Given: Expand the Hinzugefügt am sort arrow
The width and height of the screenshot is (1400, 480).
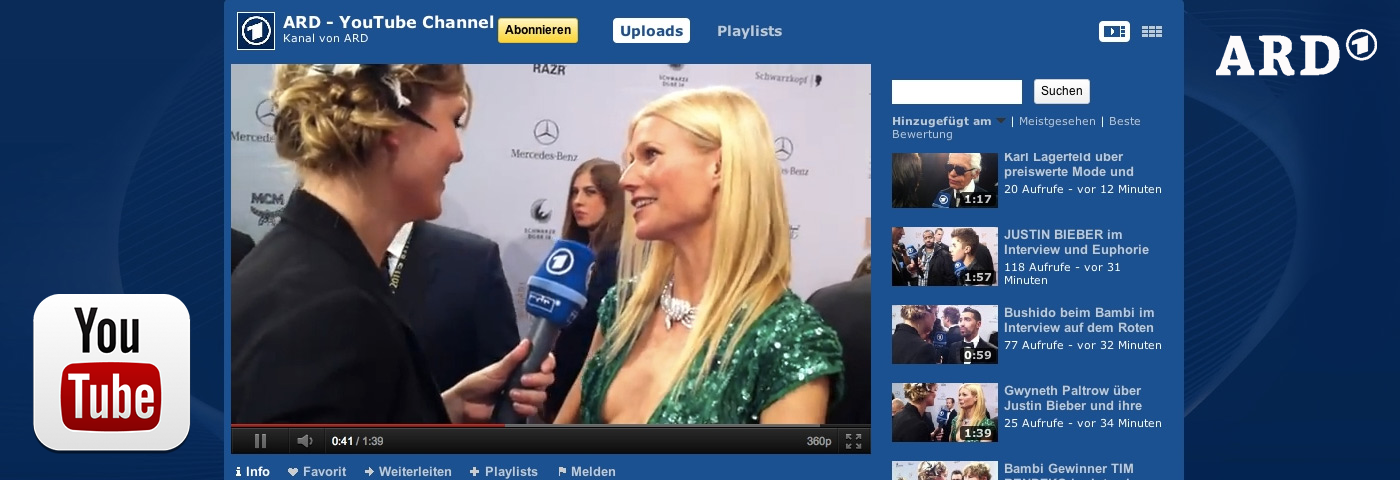Looking at the screenshot, I should coord(1001,121).
